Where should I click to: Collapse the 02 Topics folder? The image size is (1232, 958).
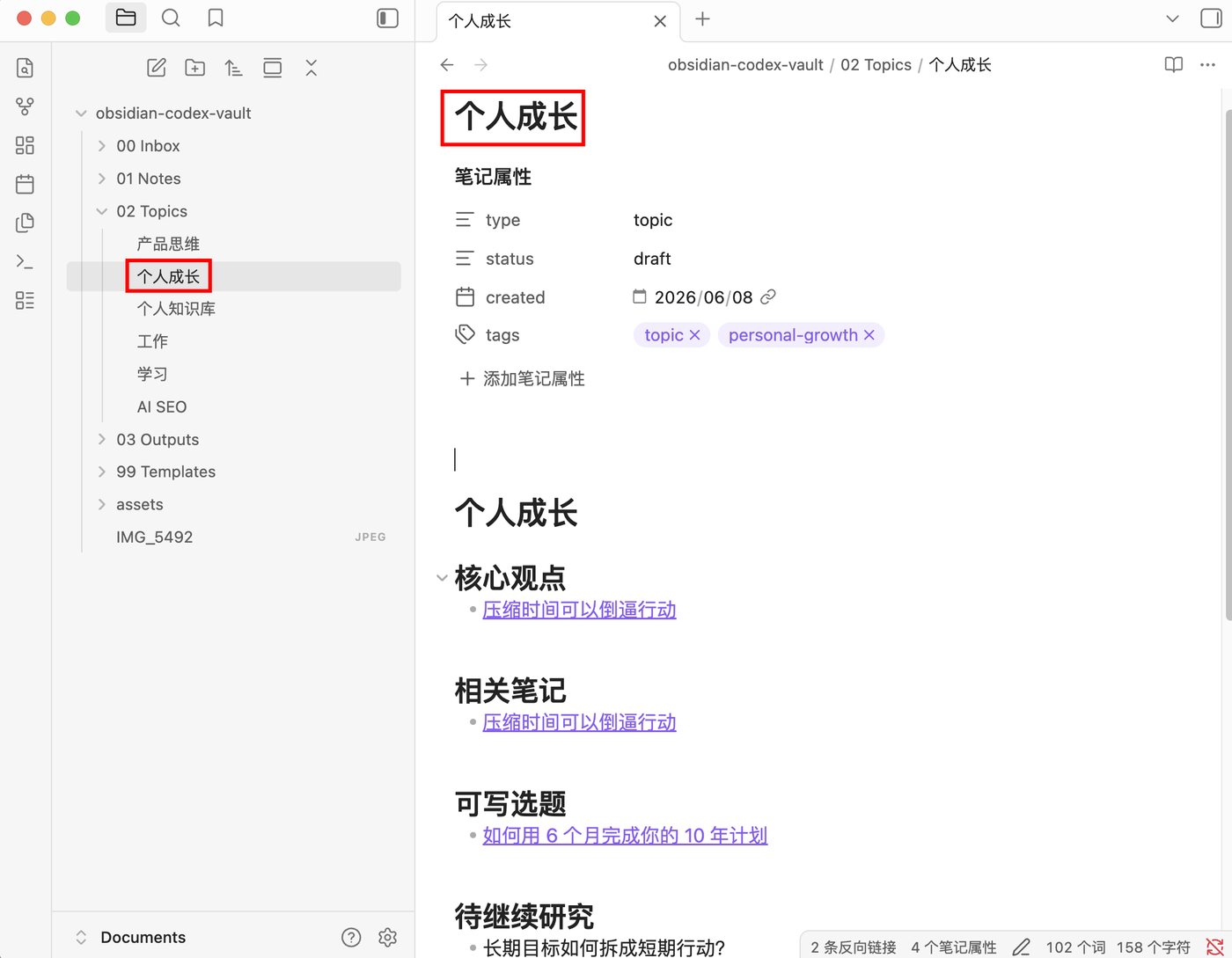tap(102, 211)
